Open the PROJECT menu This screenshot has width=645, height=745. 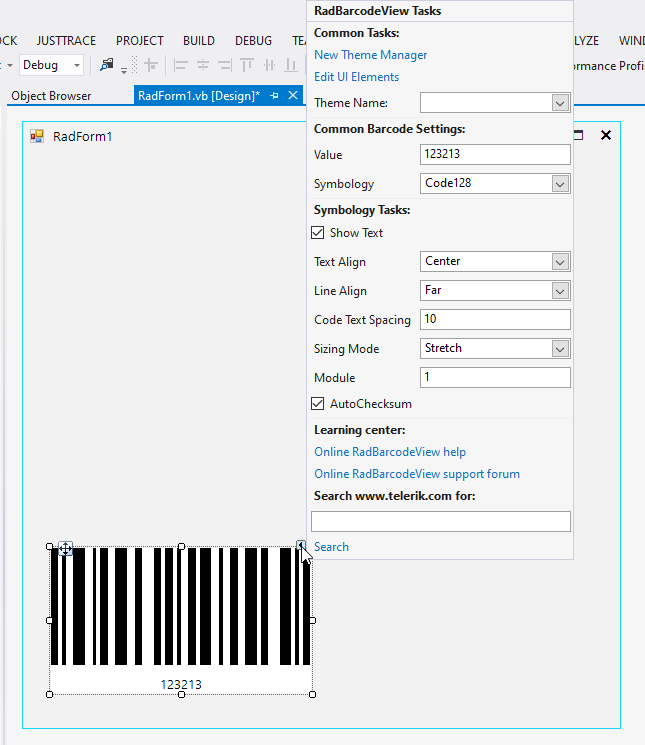coord(140,41)
